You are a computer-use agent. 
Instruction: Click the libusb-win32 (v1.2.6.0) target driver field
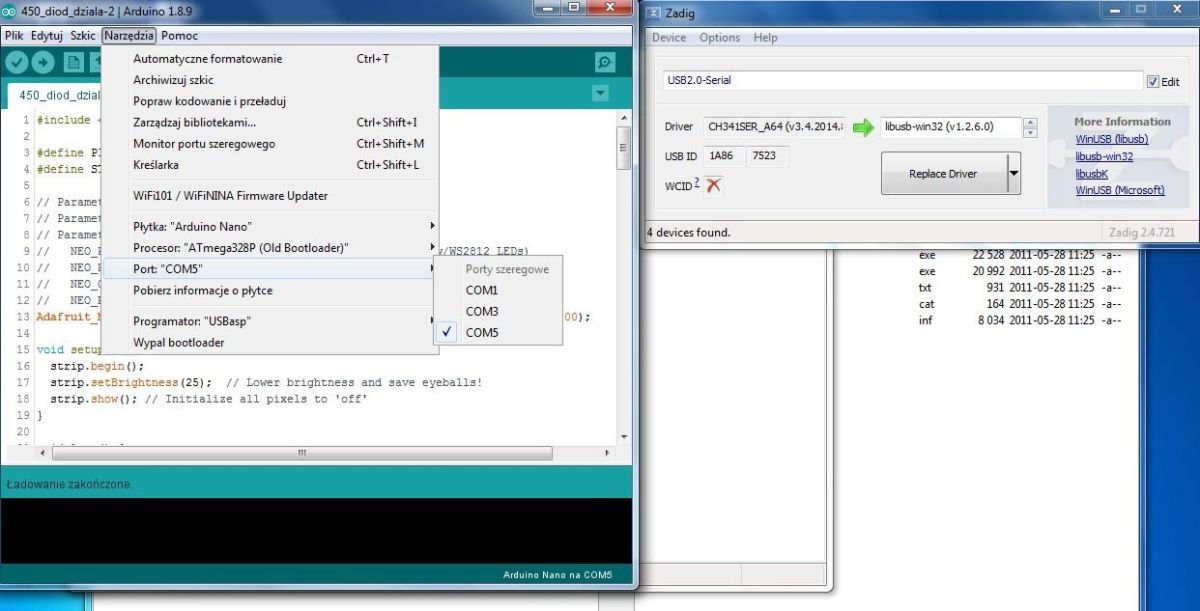(x=951, y=128)
